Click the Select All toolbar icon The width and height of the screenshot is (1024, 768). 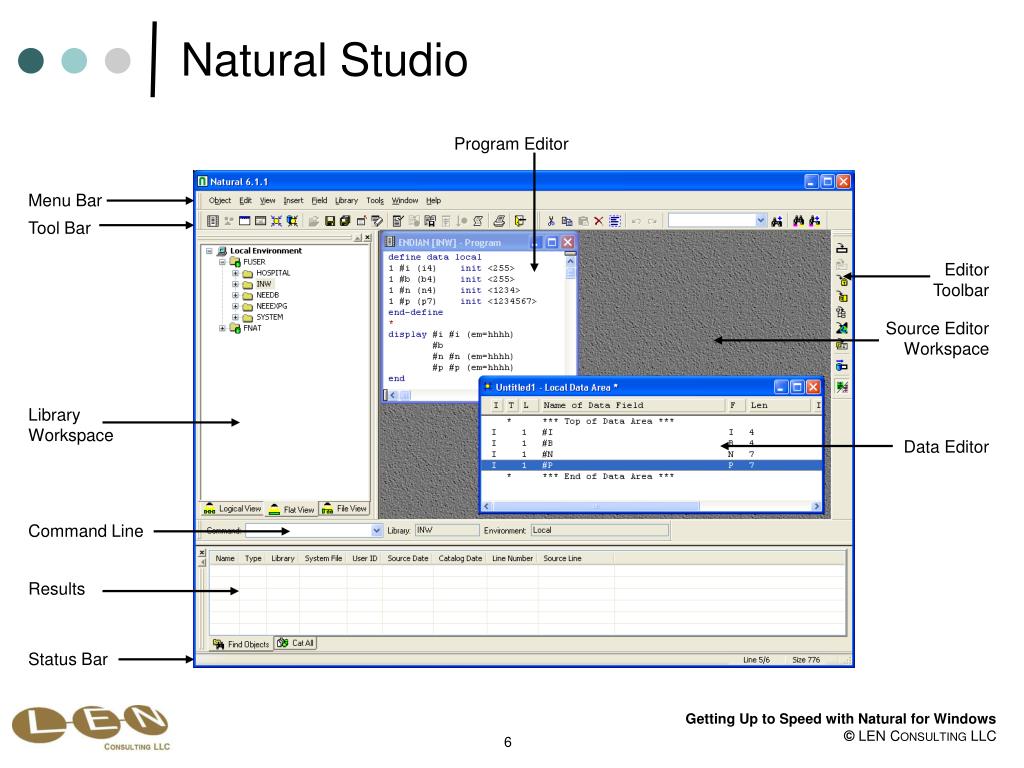(615, 221)
